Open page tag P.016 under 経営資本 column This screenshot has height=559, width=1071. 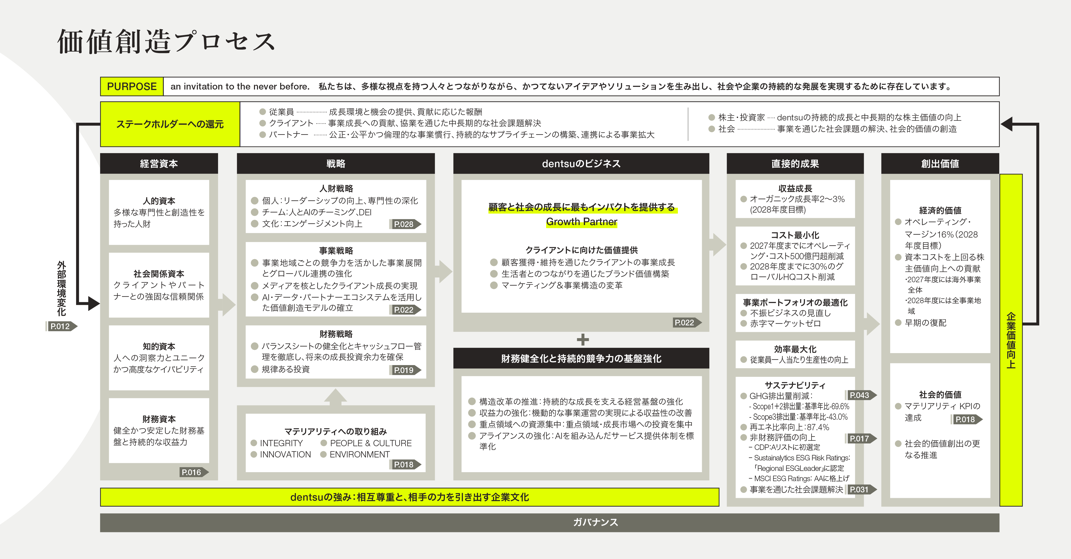click(193, 472)
